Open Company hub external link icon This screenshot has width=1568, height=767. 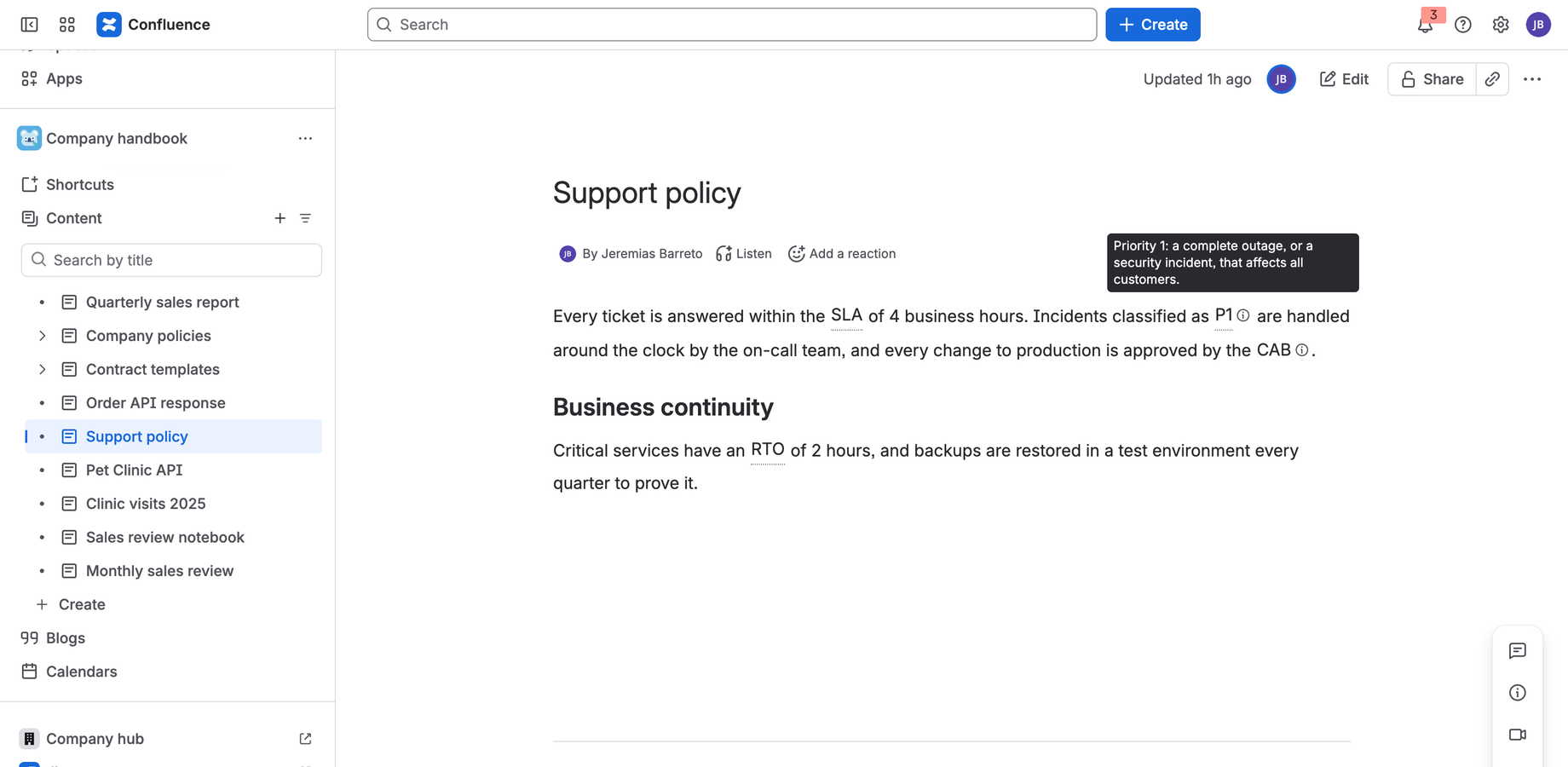coord(305,739)
